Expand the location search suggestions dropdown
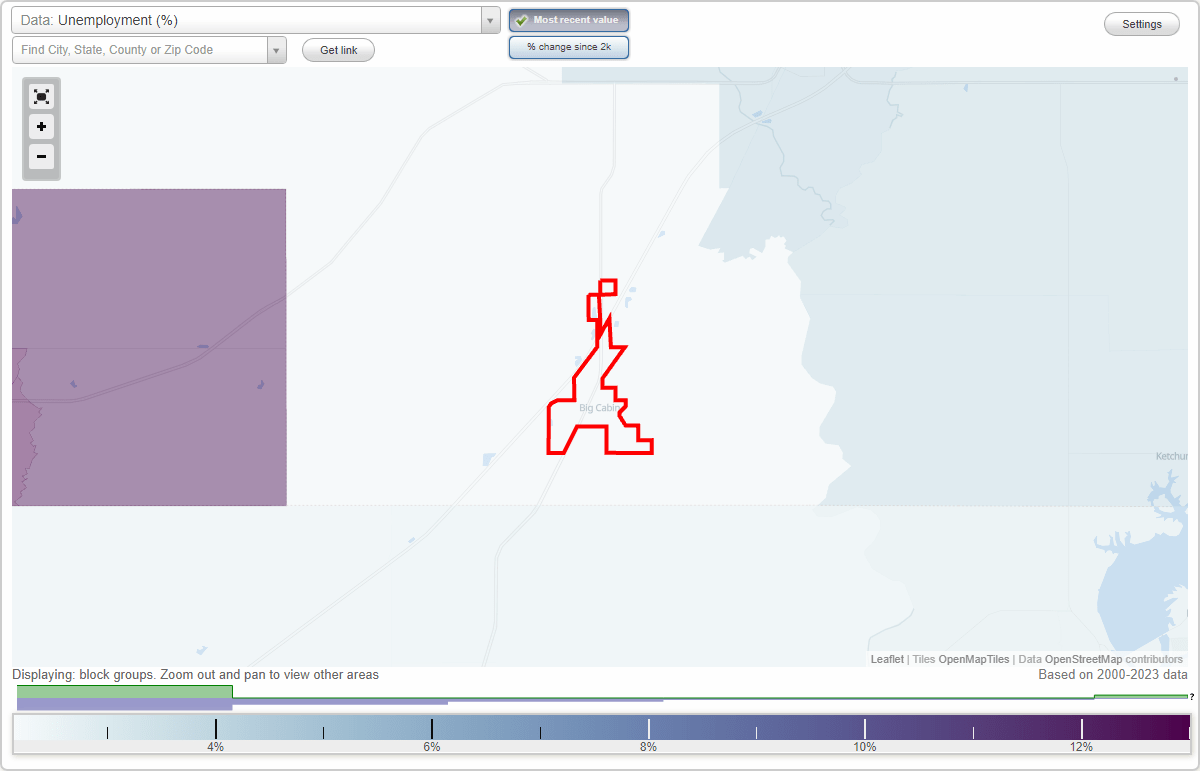The height and width of the screenshot is (771, 1200). click(x=276, y=49)
